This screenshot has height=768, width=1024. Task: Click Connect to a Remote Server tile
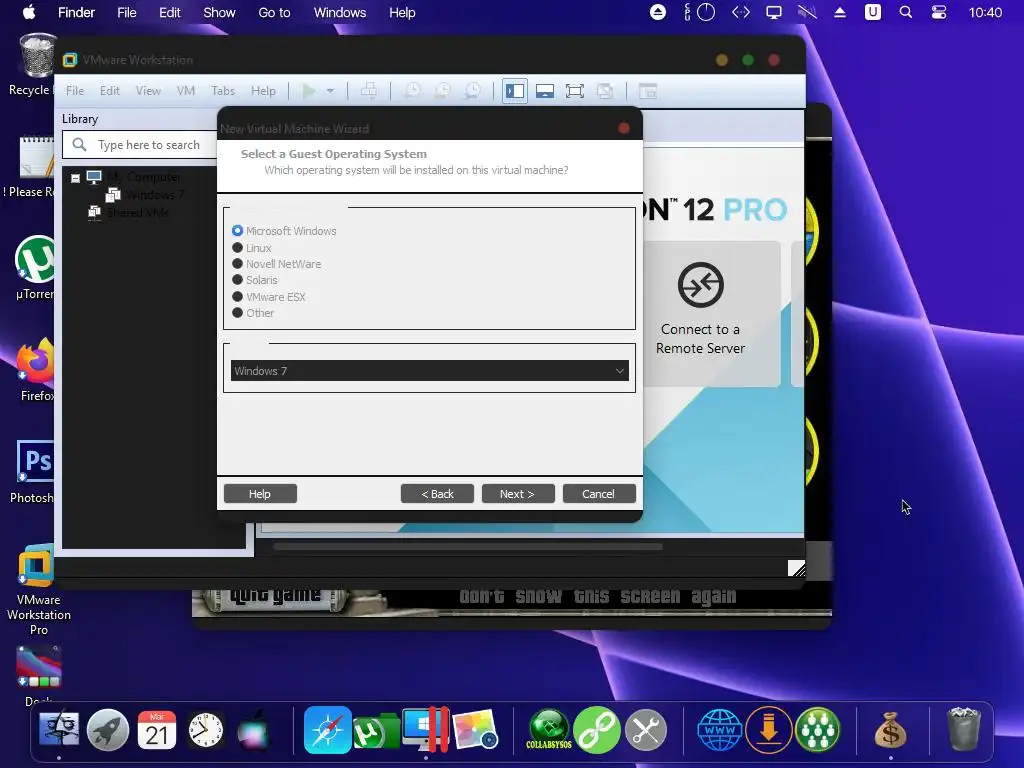point(700,312)
